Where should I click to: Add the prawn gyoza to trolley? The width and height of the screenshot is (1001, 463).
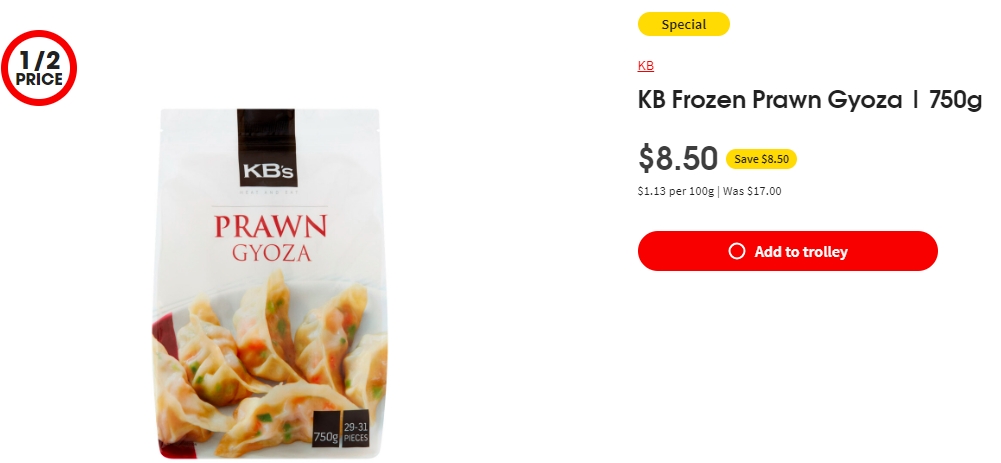click(788, 251)
